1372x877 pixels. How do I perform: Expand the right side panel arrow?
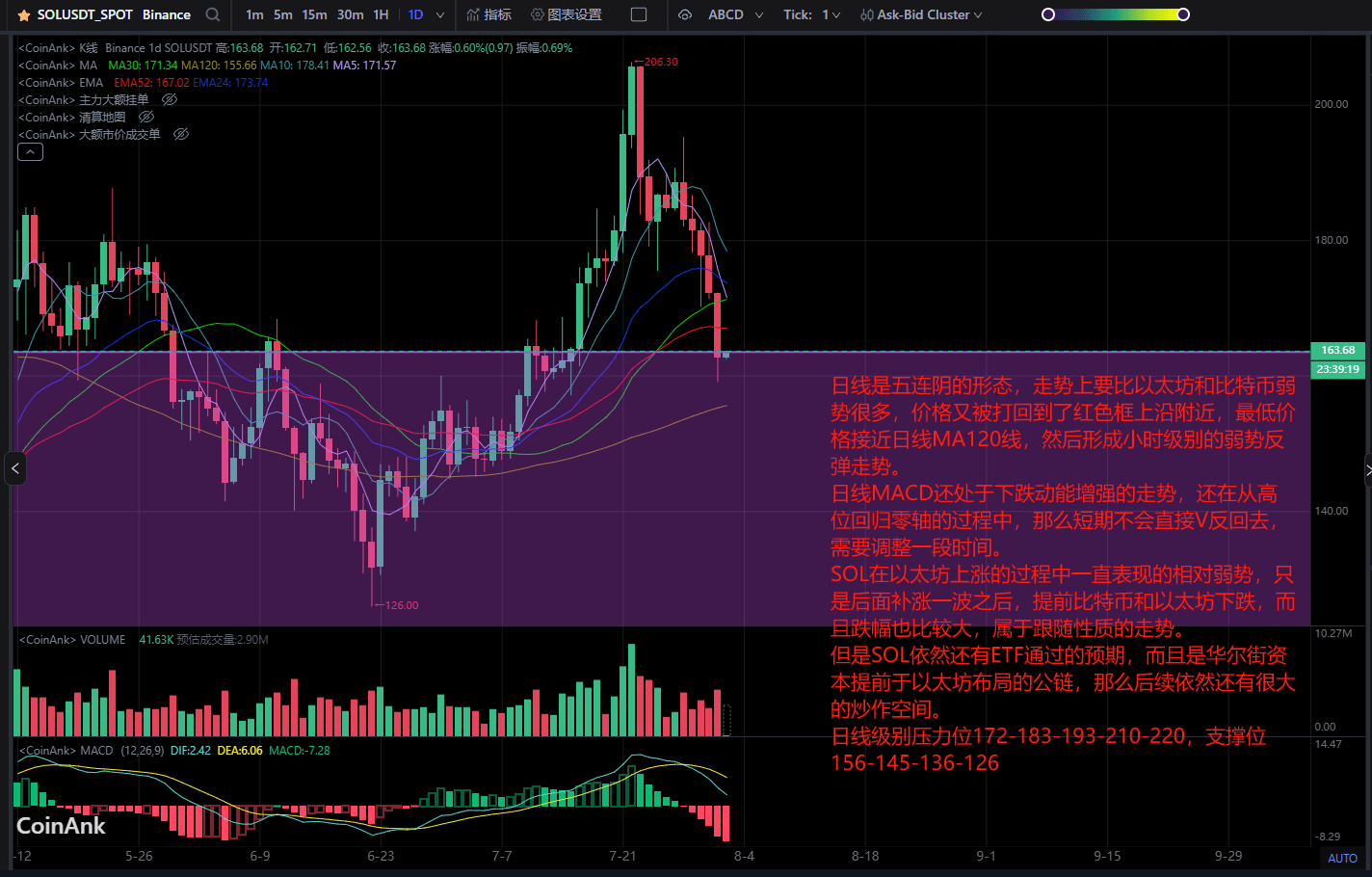point(1368,469)
